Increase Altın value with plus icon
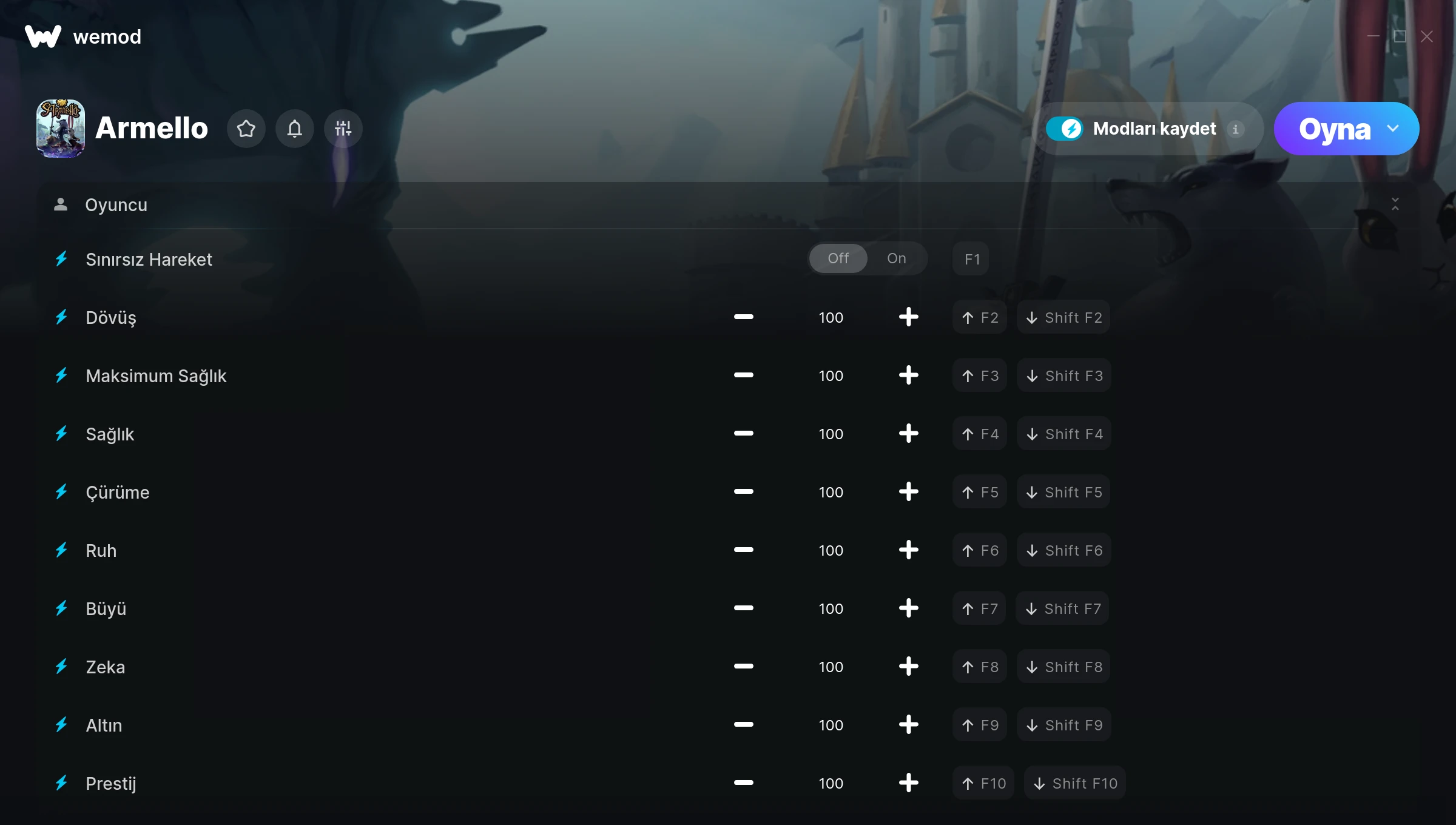The width and height of the screenshot is (1456, 825). [908, 725]
